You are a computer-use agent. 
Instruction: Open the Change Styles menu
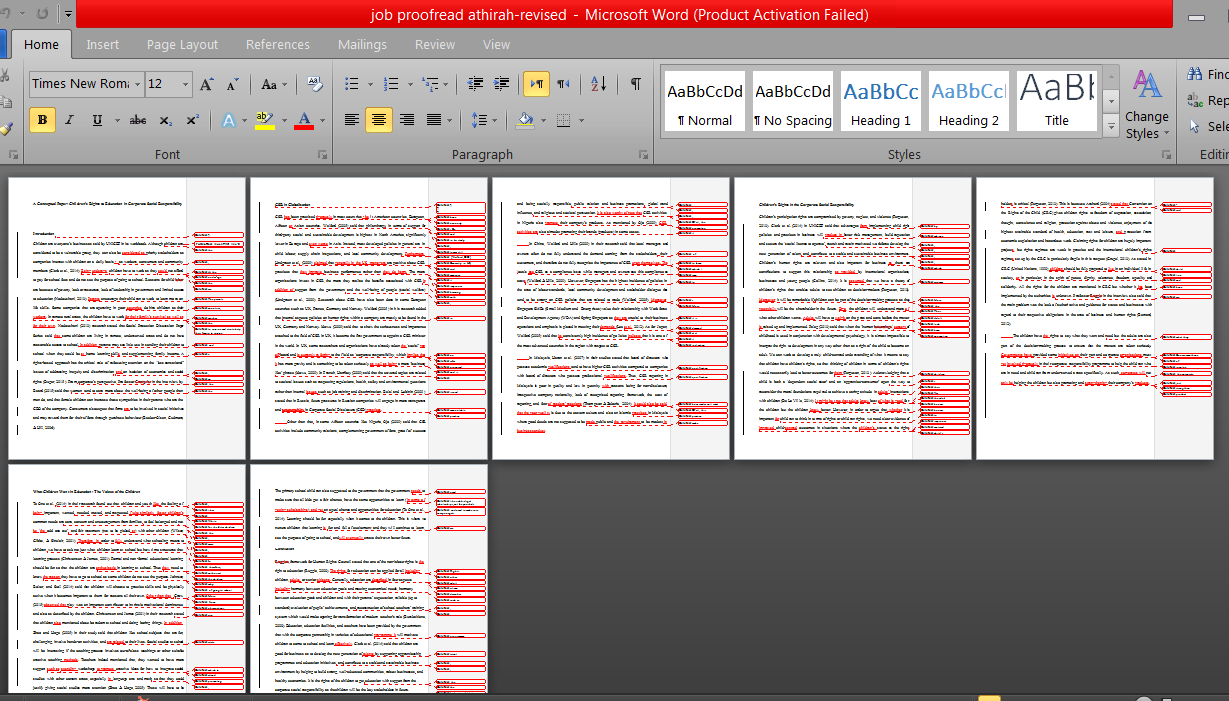(x=1147, y=104)
